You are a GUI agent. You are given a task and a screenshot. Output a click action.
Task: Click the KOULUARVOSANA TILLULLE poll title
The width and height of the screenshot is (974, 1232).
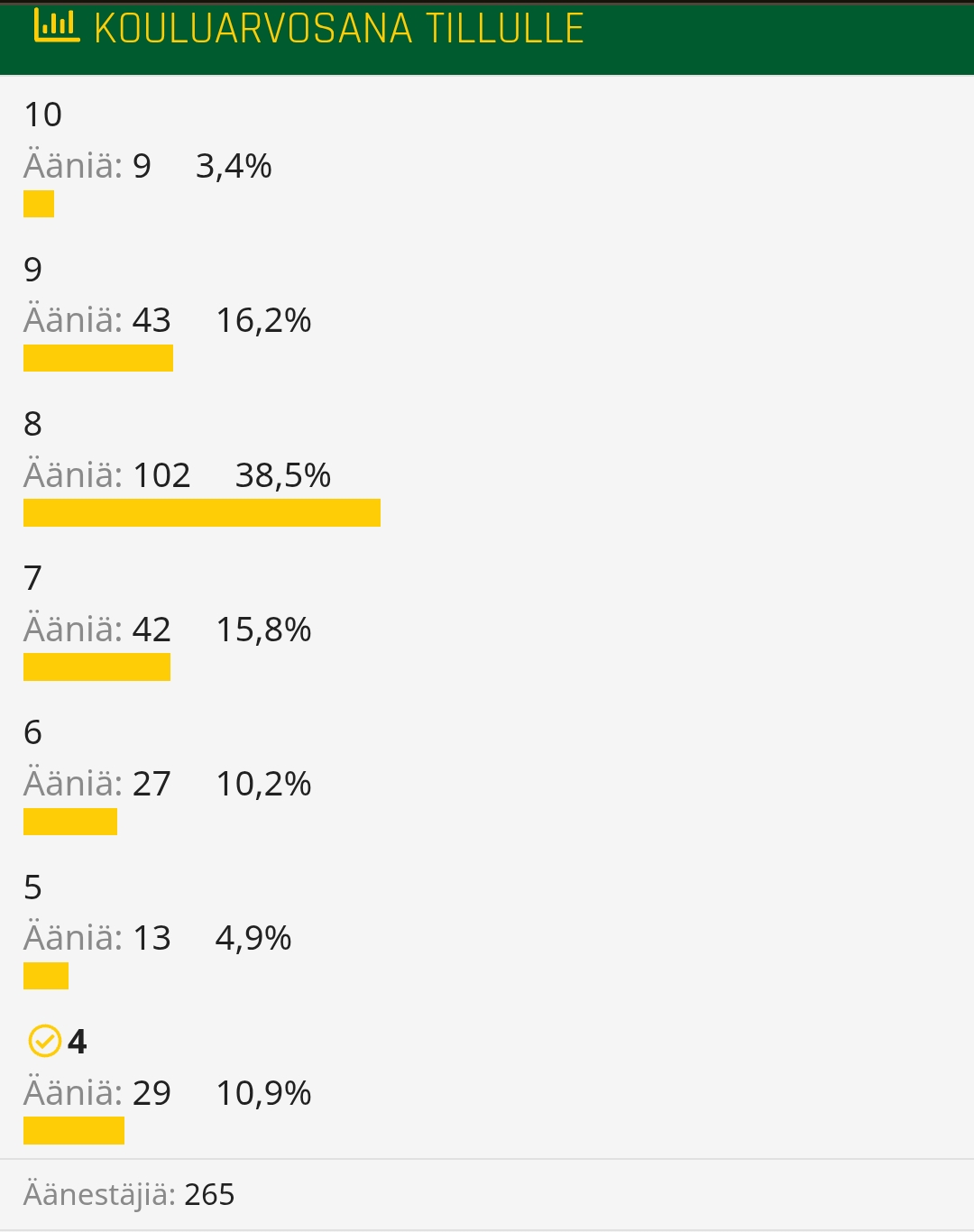pyautogui.click(x=339, y=29)
